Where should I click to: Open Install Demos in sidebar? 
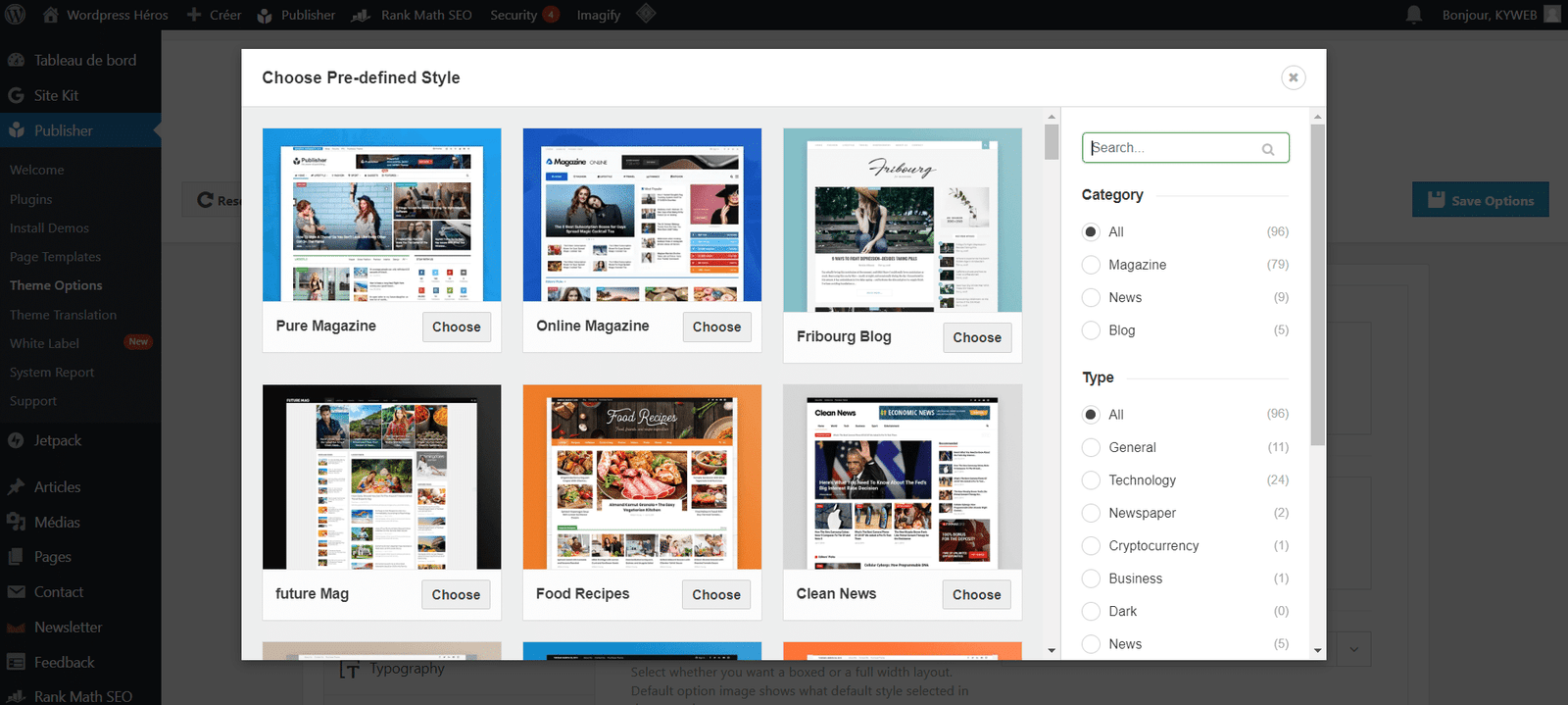coord(49,227)
